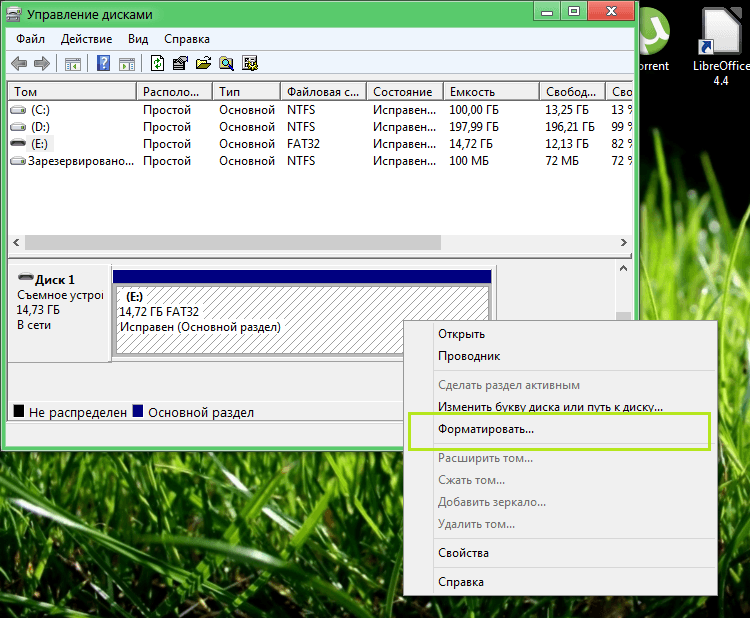The height and width of the screenshot is (618, 750).
Task: Click the Диск 1 label panel
Action: (58, 310)
